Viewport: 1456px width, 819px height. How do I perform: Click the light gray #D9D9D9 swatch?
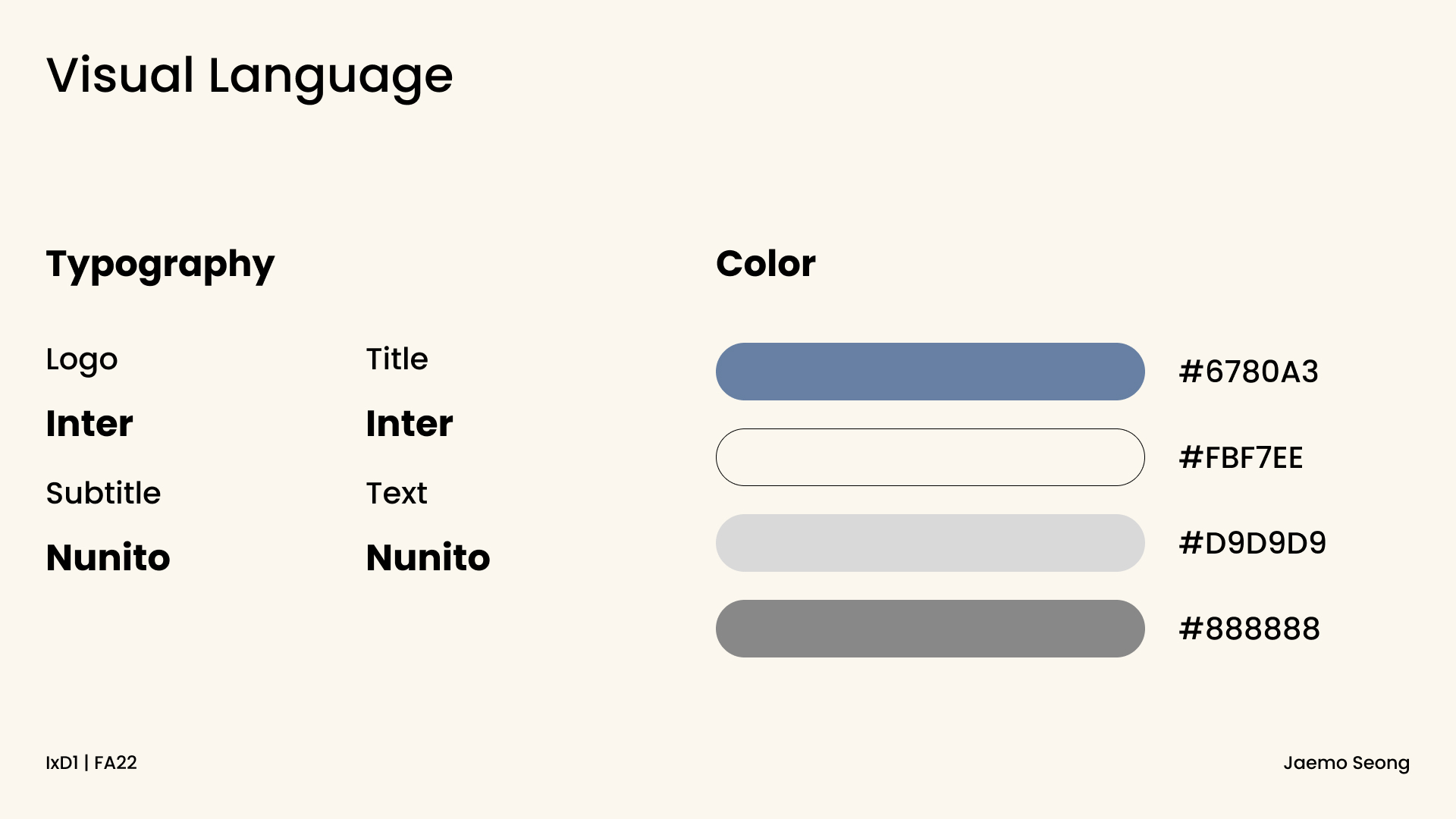[x=930, y=543]
